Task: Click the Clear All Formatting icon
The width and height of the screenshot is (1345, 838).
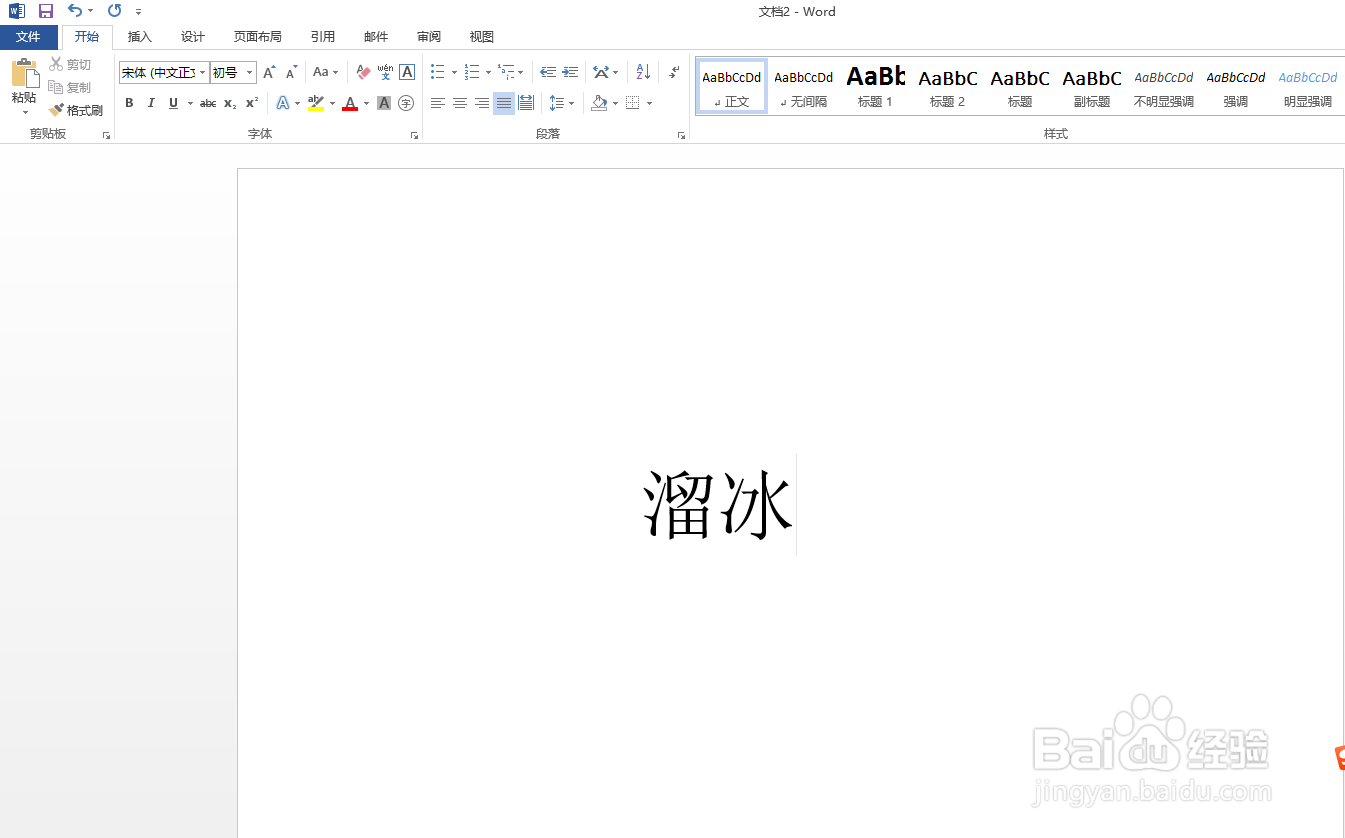Action: tap(362, 72)
